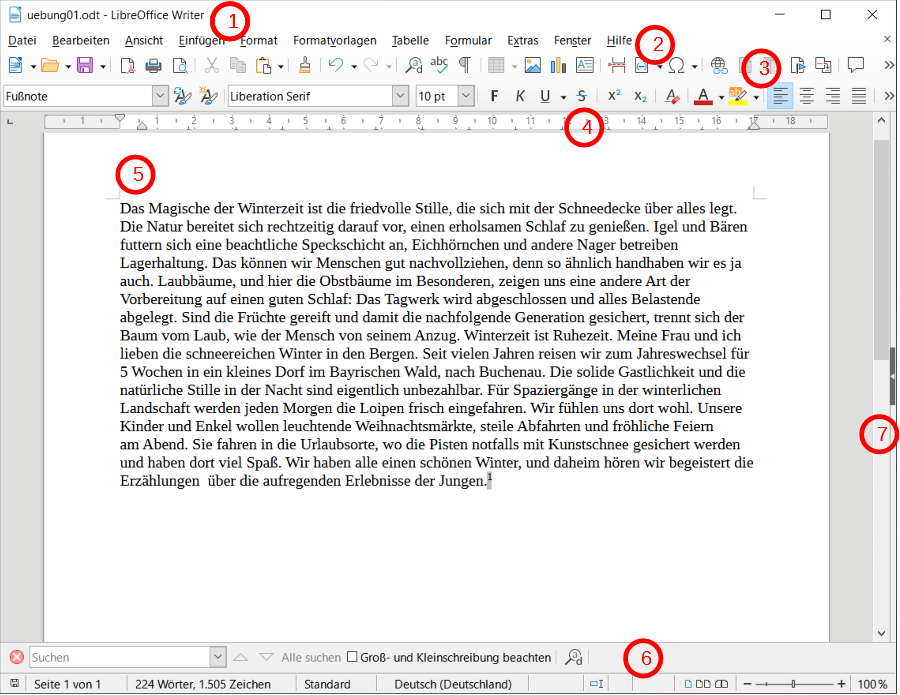Open Find and Replace from the toolbar

(413, 66)
